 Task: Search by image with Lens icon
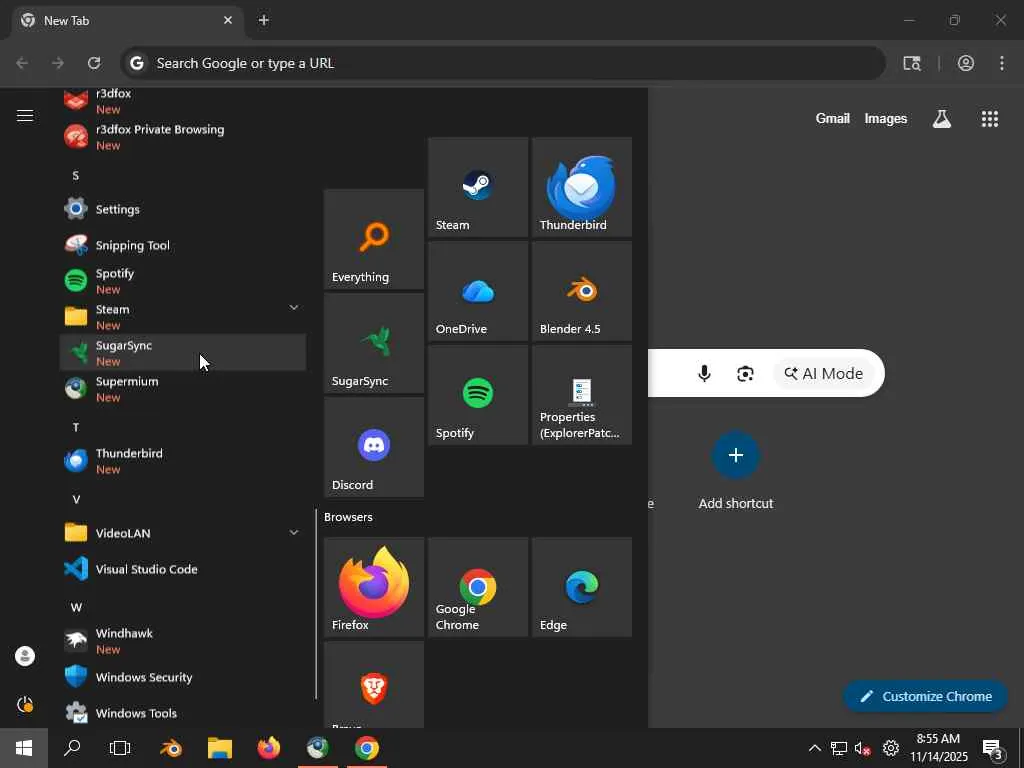(x=745, y=374)
